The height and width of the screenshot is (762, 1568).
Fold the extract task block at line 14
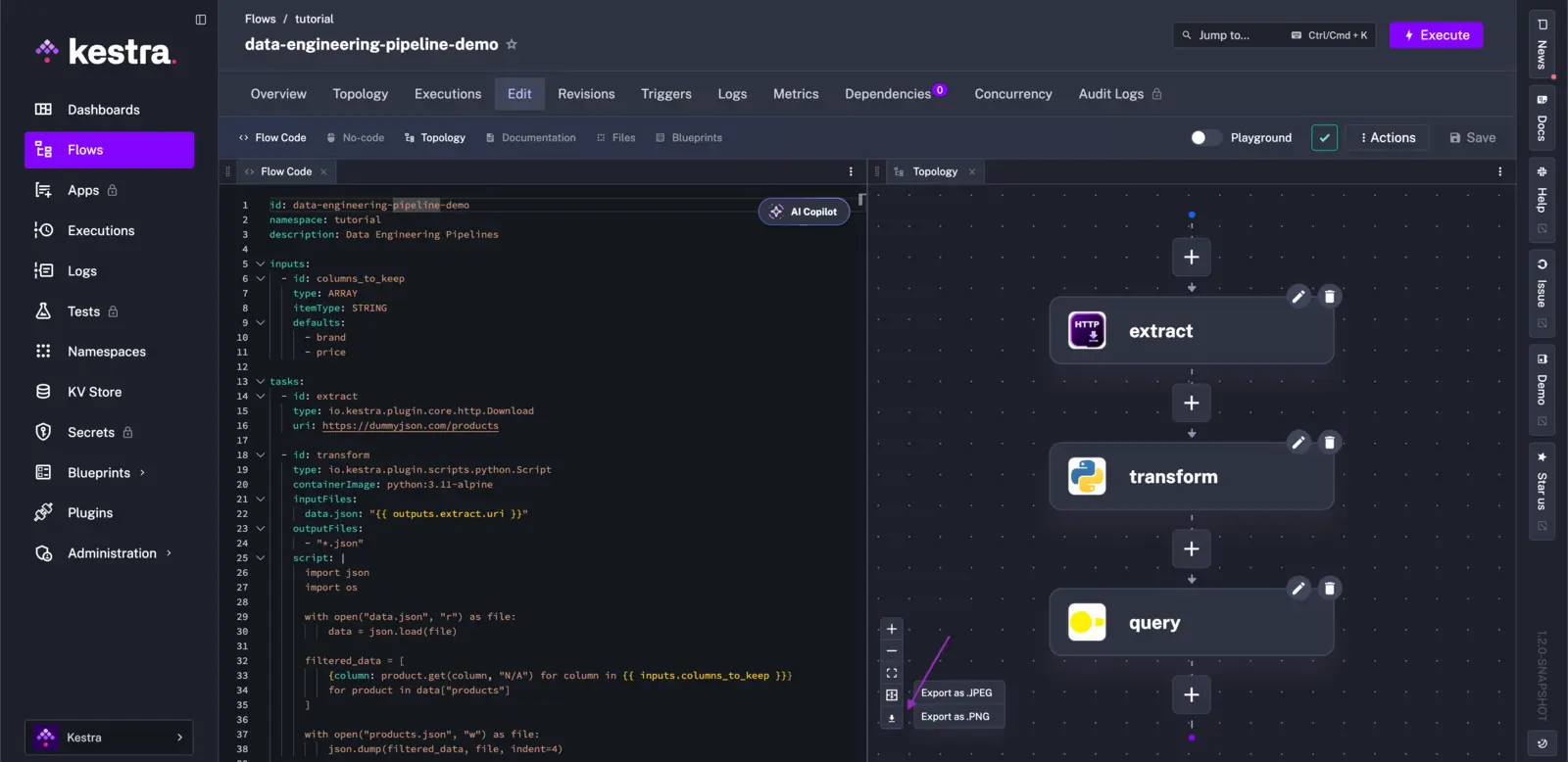point(260,397)
